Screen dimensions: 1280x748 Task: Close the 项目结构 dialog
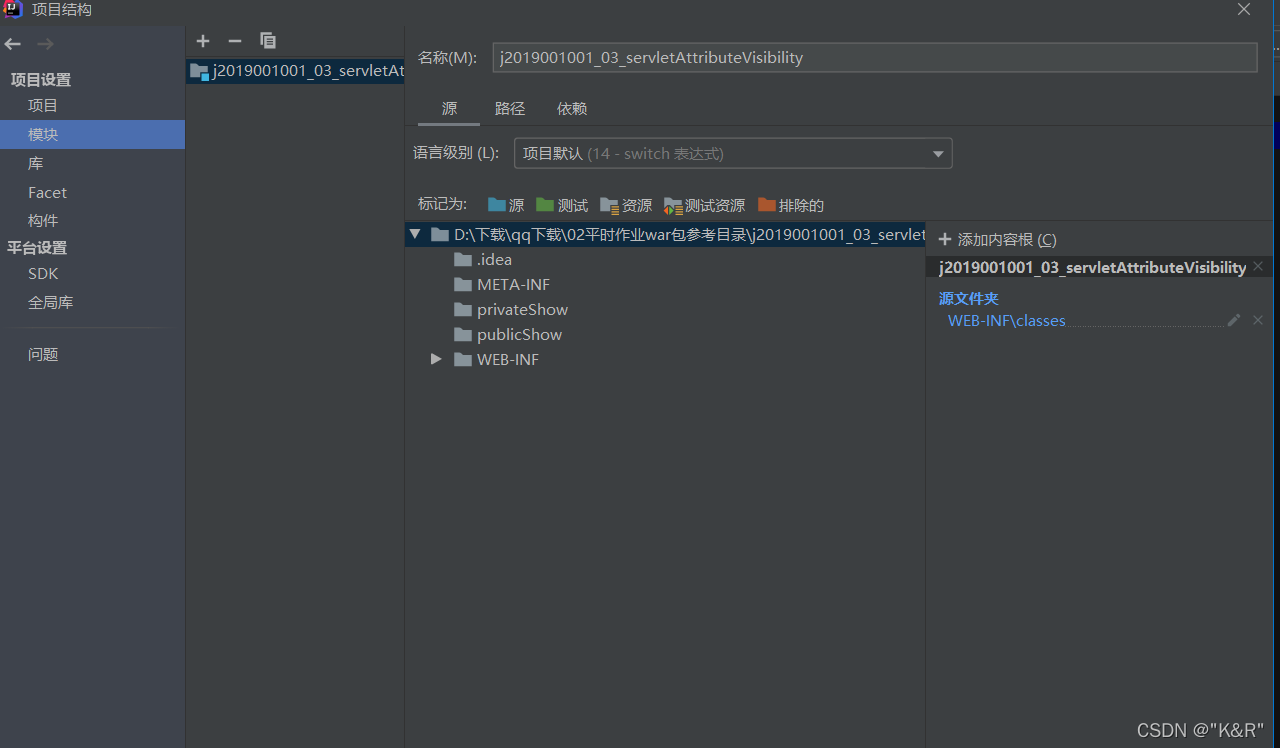pyautogui.click(x=1244, y=10)
